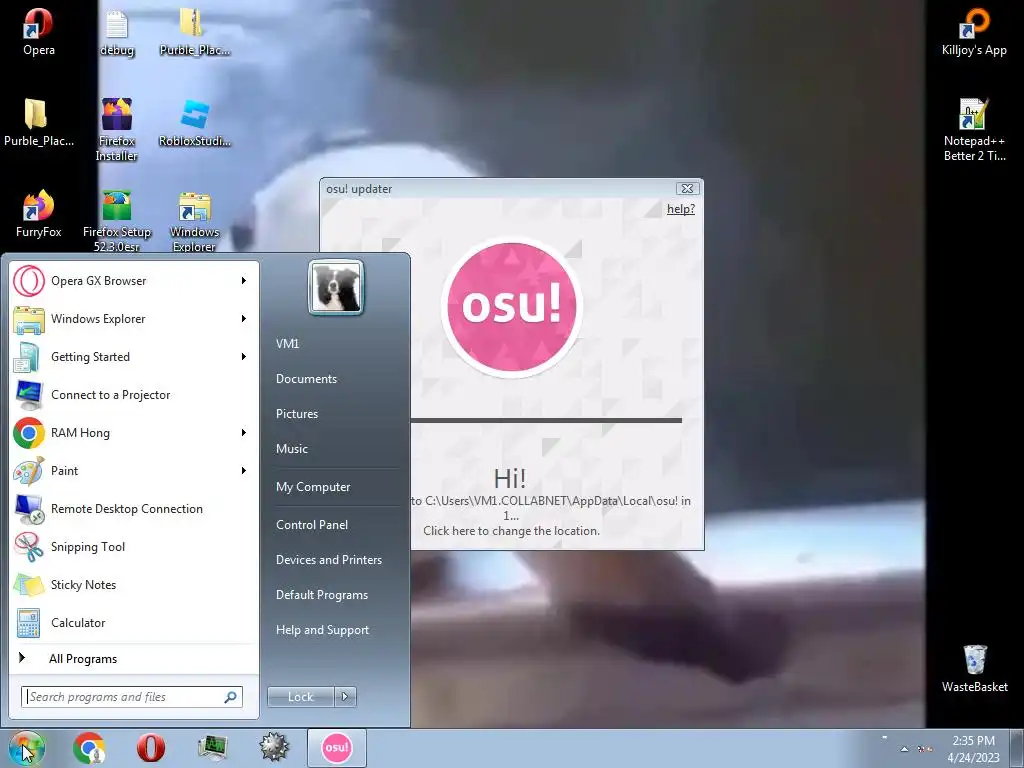The width and height of the screenshot is (1024, 768).
Task: Click the pink osu! logo
Action: pyautogui.click(x=511, y=307)
